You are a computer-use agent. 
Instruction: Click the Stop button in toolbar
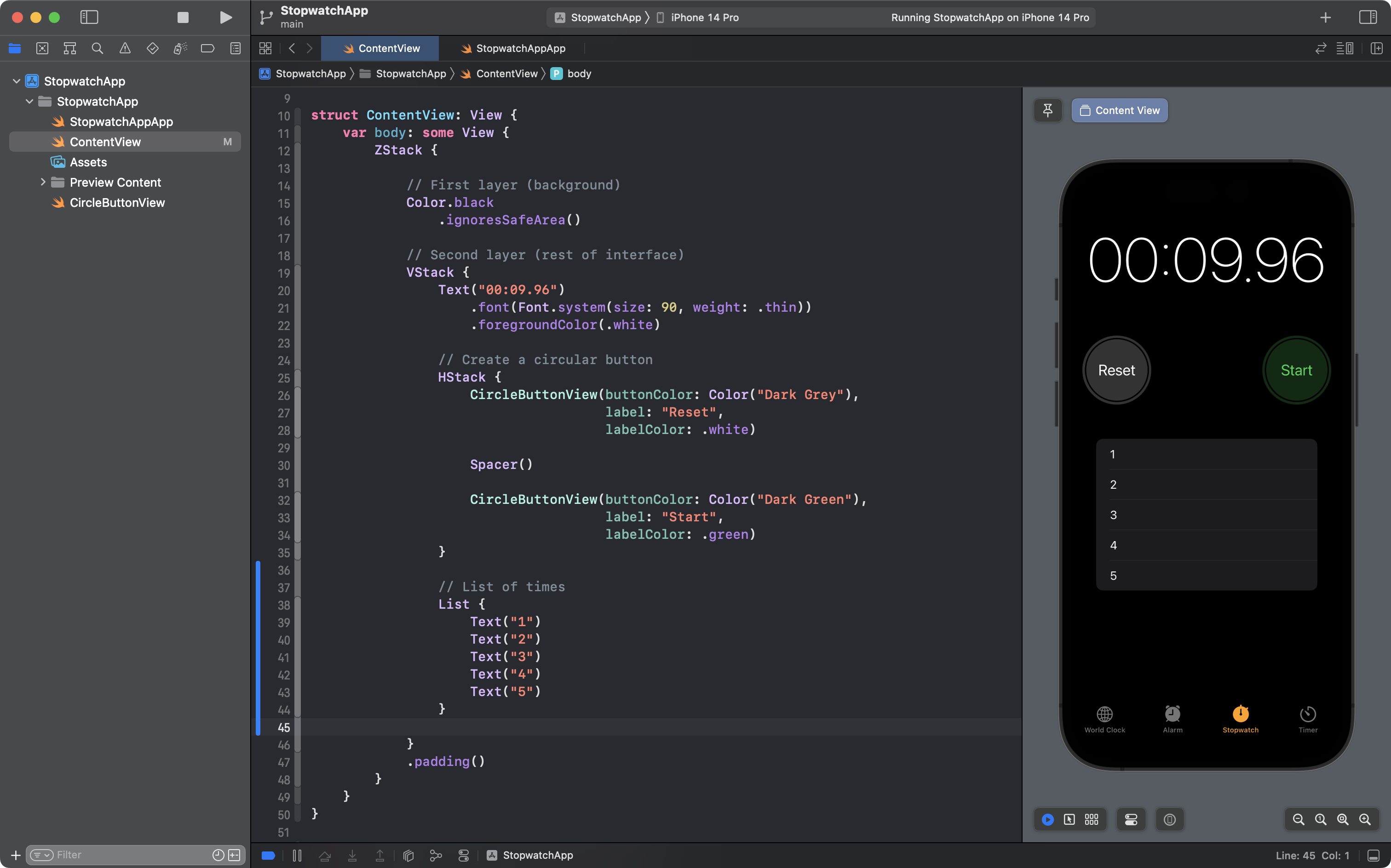(x=183, y=17)
